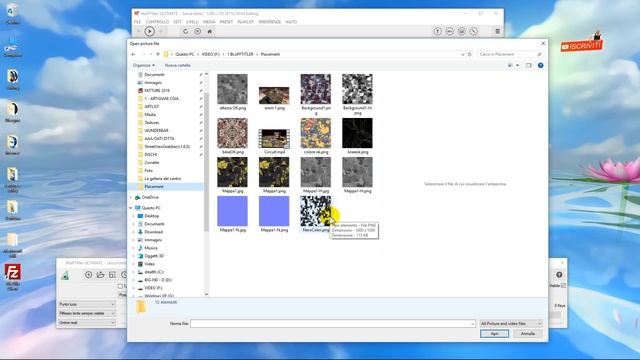Collapse the Questo PC tree node
The image size is (640, 360).
tap(131, 208)
